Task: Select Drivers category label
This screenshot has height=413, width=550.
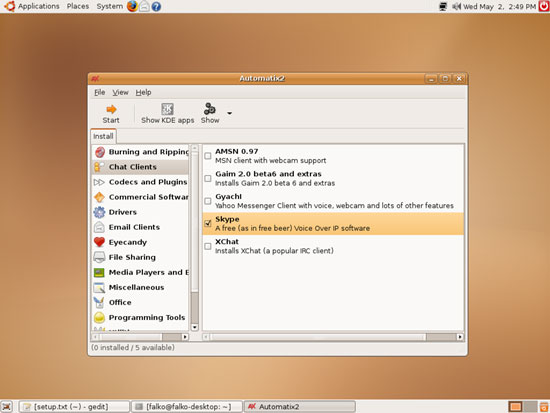Action: pos(122,212)
